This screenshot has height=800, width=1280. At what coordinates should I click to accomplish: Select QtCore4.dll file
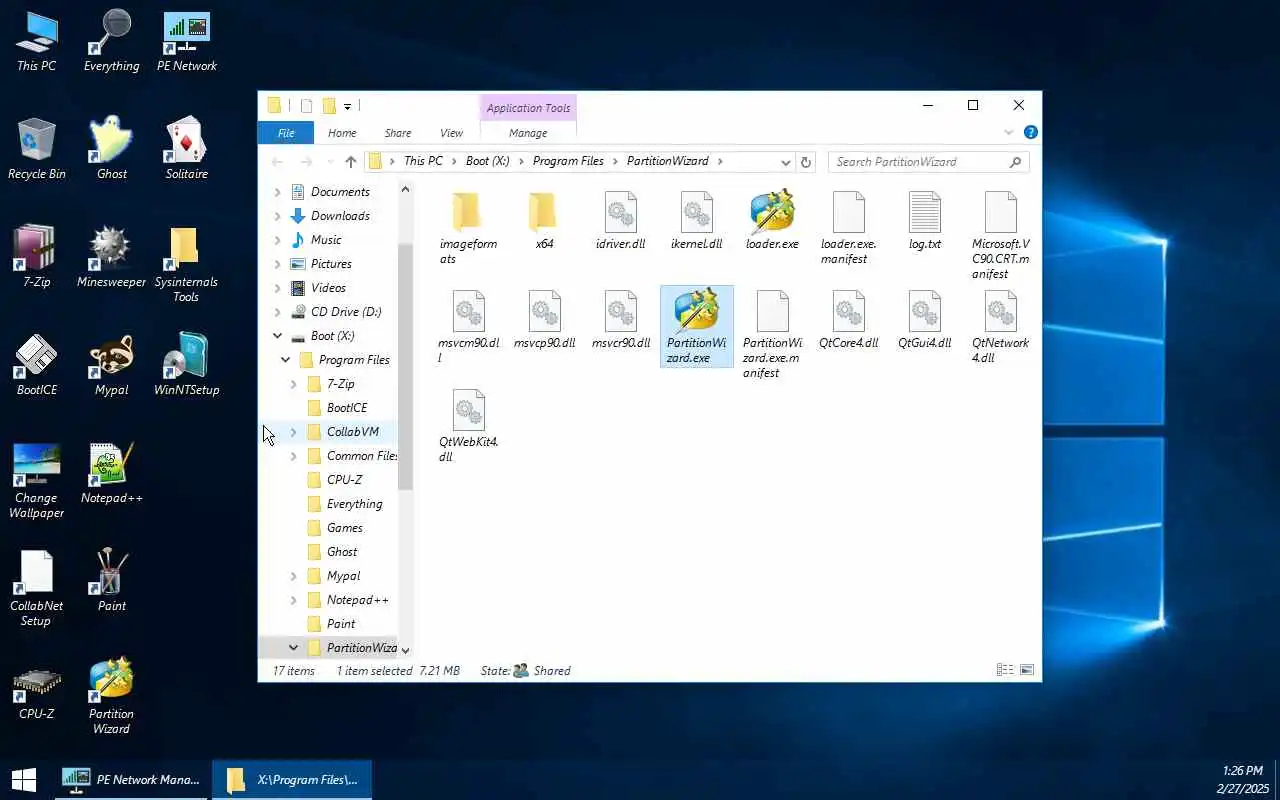[x=848, y=319]
